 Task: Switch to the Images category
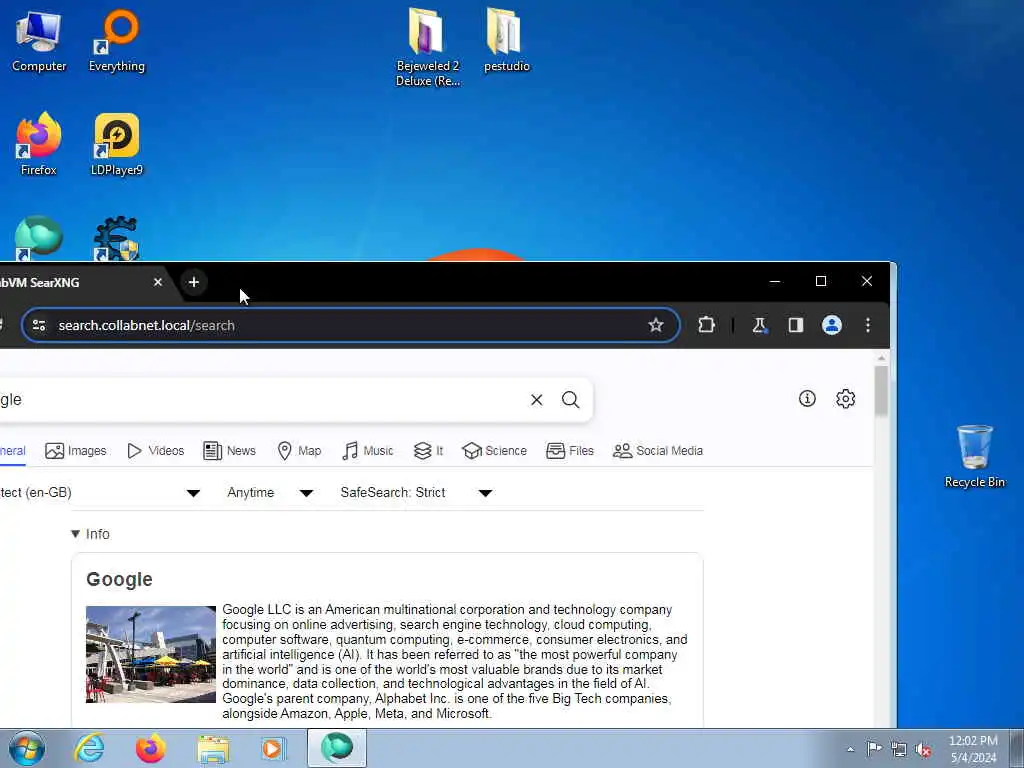pos(76,451)
